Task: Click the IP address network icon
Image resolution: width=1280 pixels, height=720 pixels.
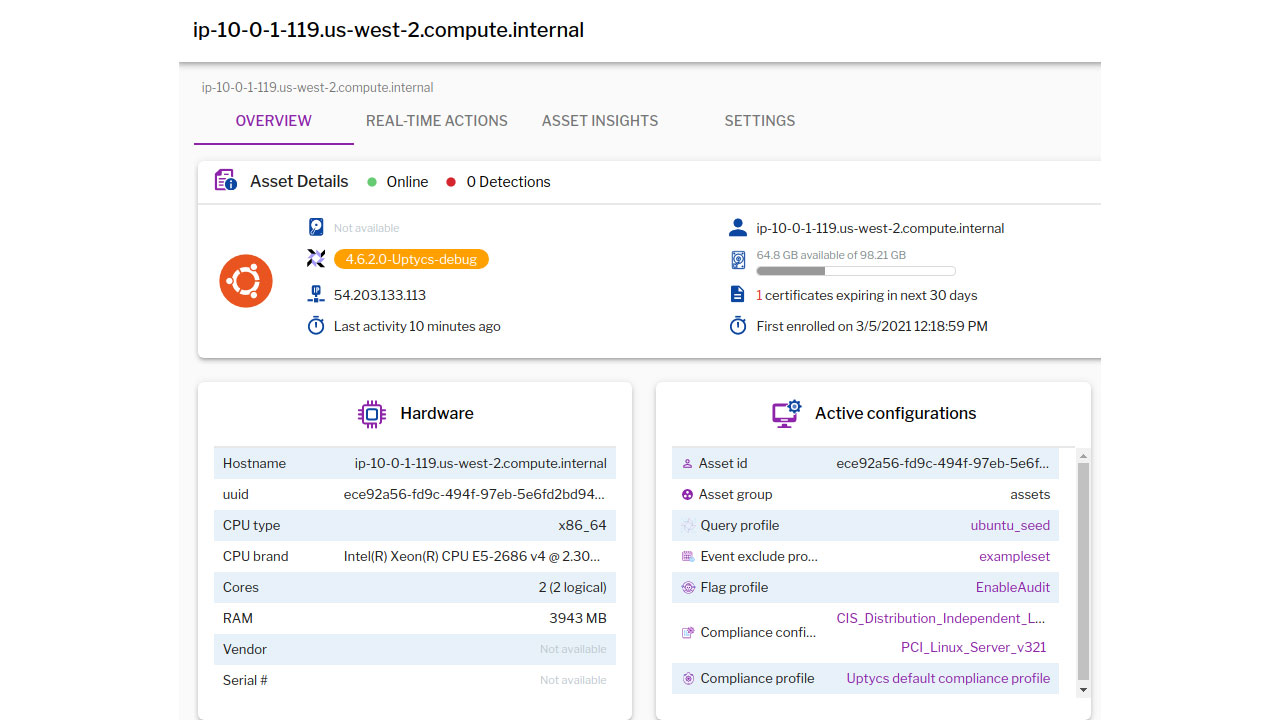Action: coord(316,295)
